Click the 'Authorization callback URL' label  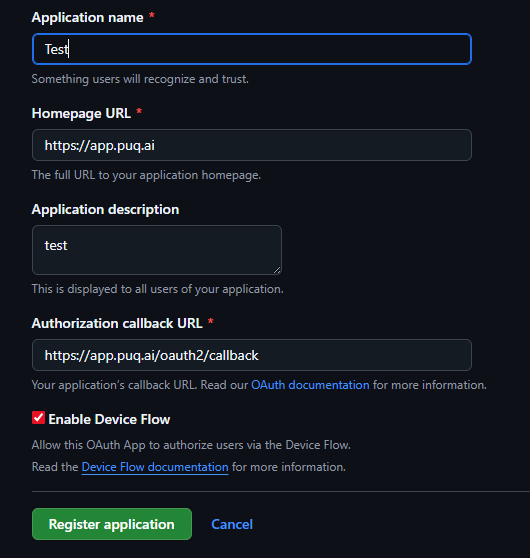[x=117, y=323]
